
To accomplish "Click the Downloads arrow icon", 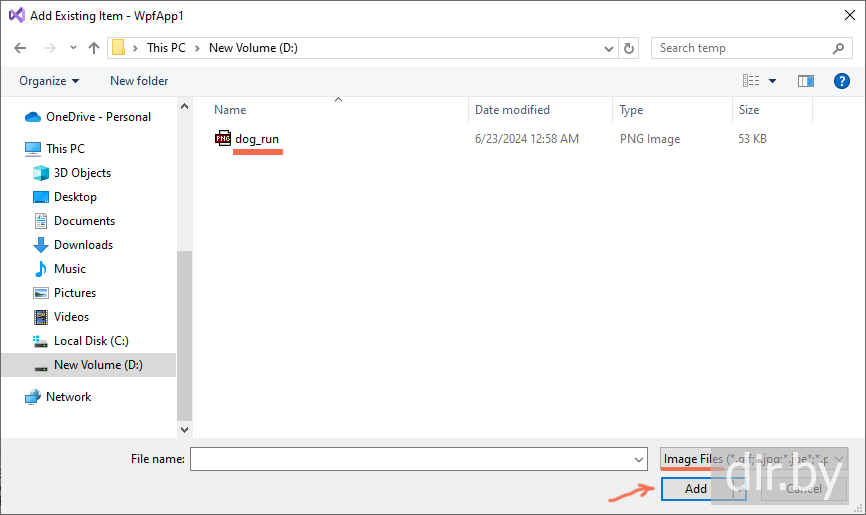I will 41,245.
